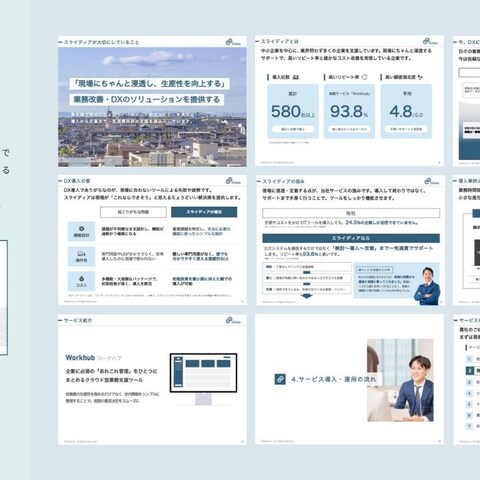Click the 4.サービス導入・運用の流れ heading text
This screenshot has height=480, width=480.
point(333,379)
